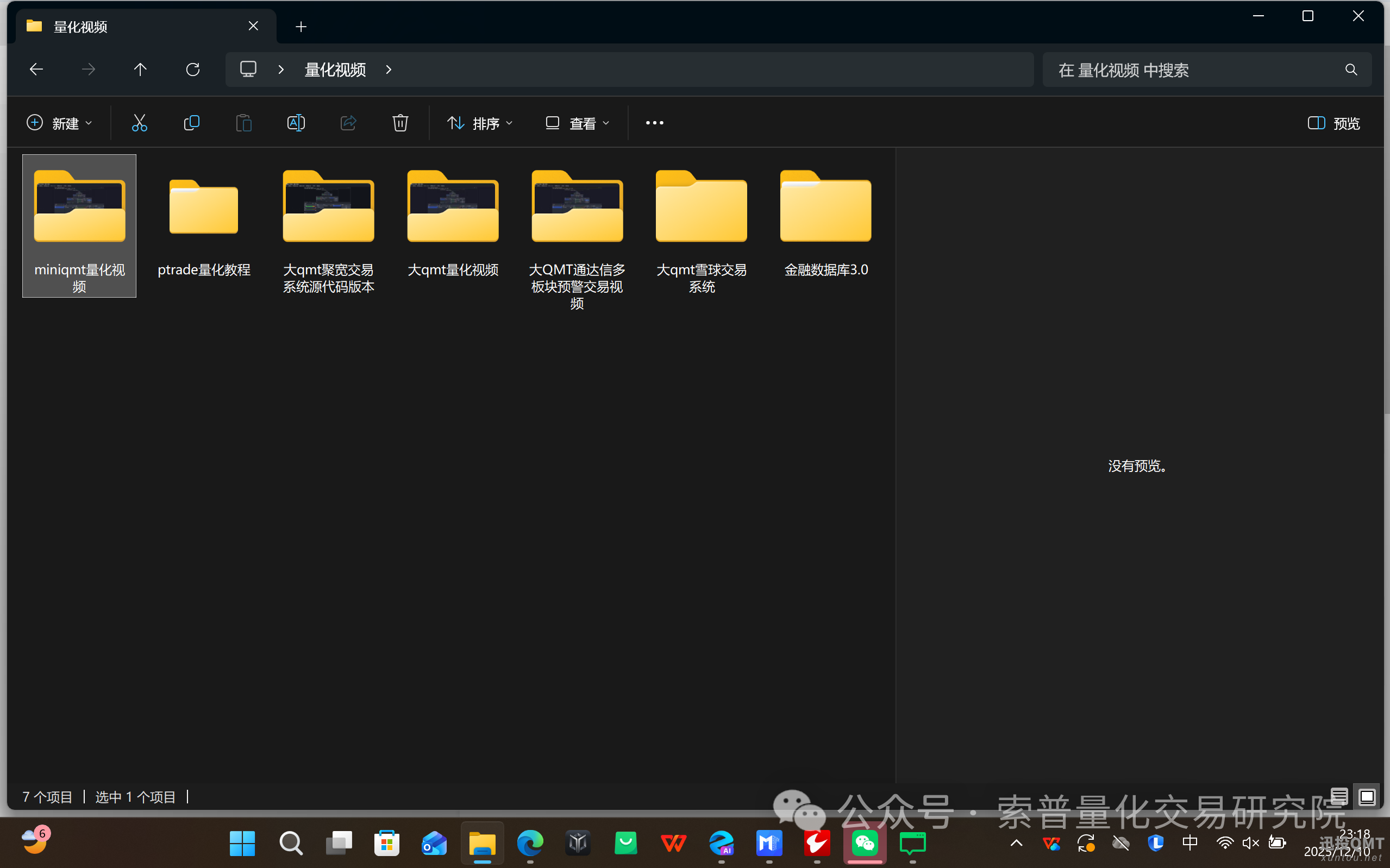Switch to details view using bottom-right icon
This screenshot has height=868, width=1390.
(1340, 796)
